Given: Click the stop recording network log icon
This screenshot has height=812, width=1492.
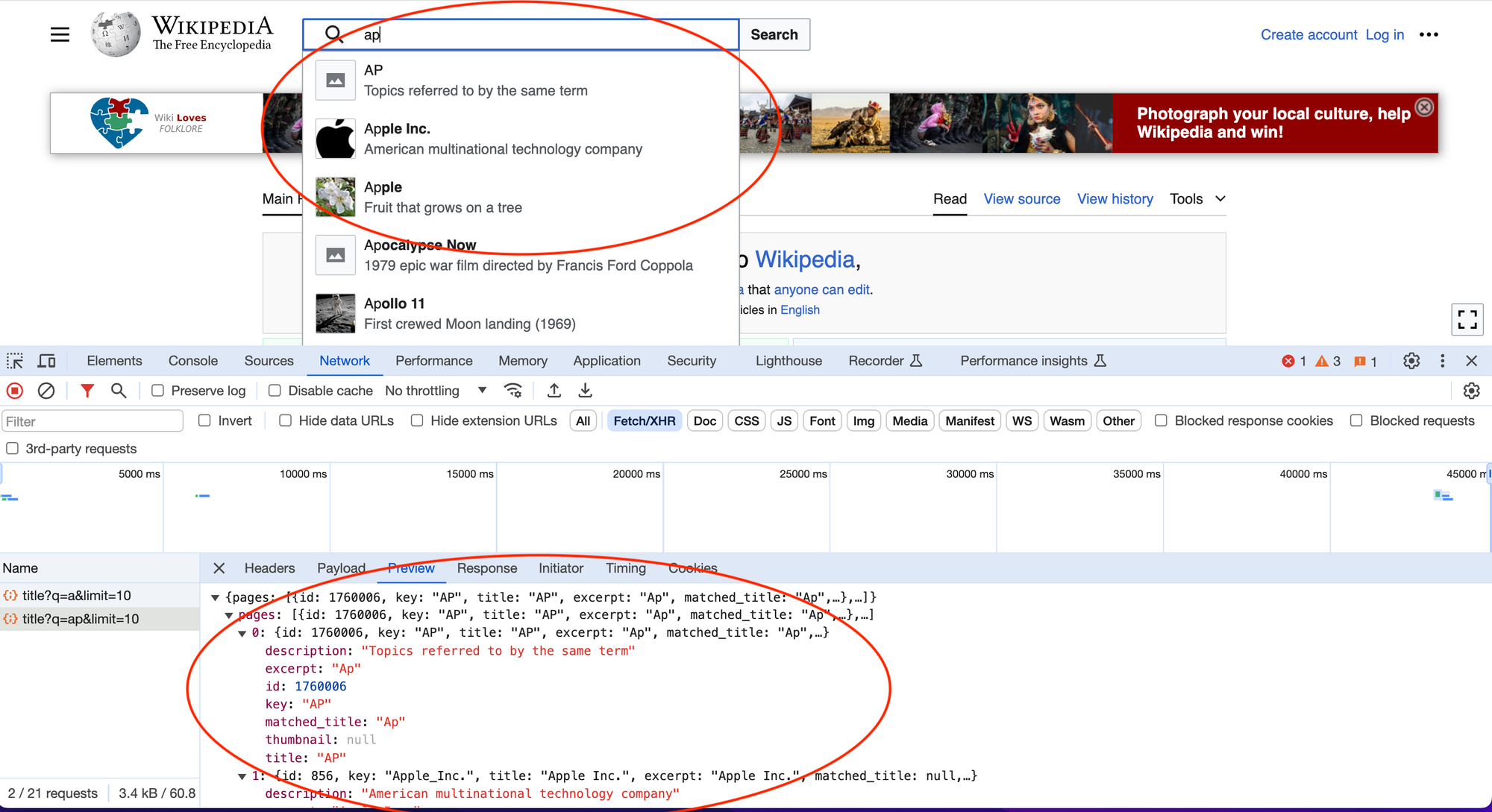Looking at the screenshot, I should tap(15, 391).
